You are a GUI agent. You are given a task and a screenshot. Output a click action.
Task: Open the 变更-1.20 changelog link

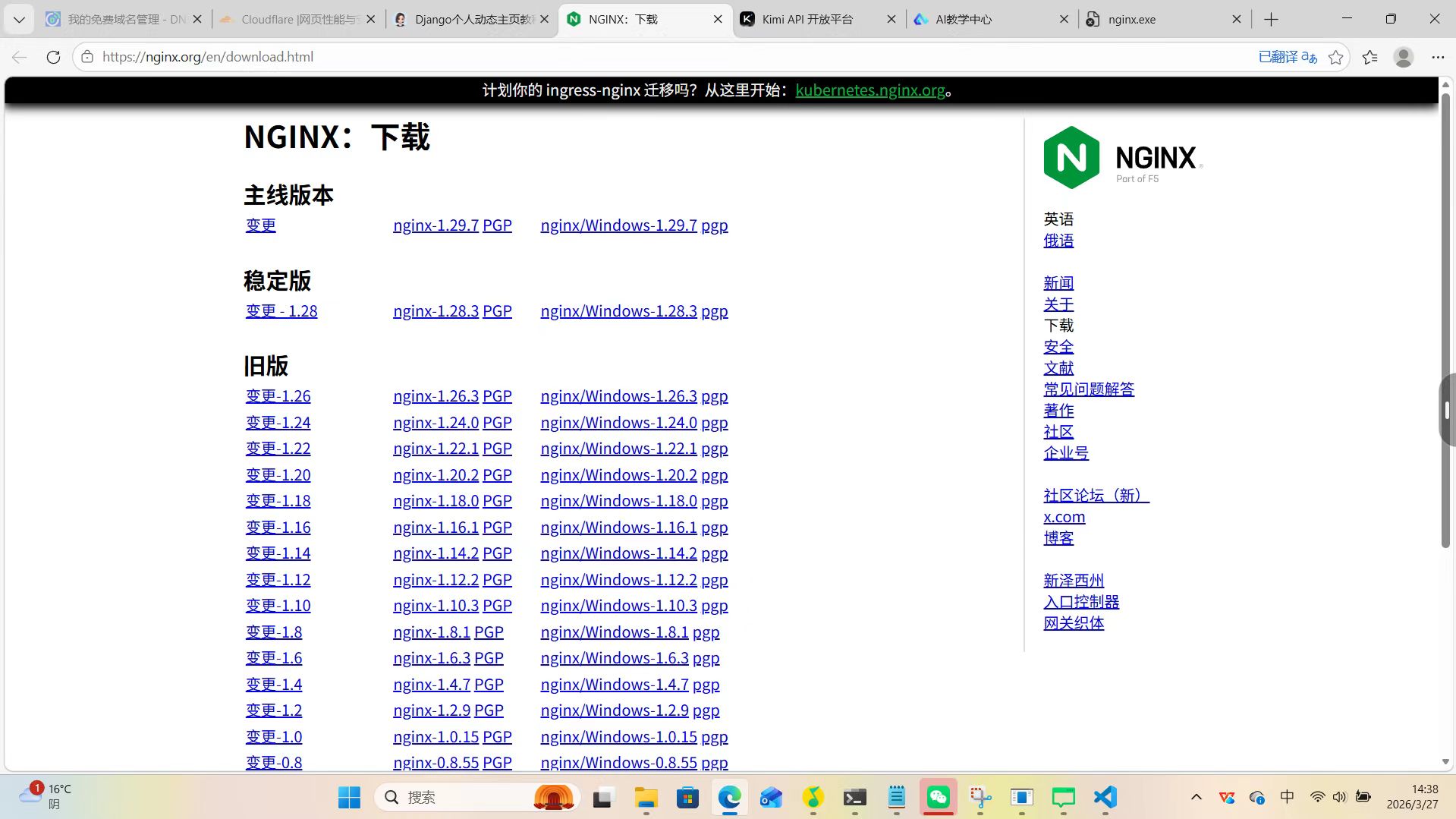click(x=278, y=475)
